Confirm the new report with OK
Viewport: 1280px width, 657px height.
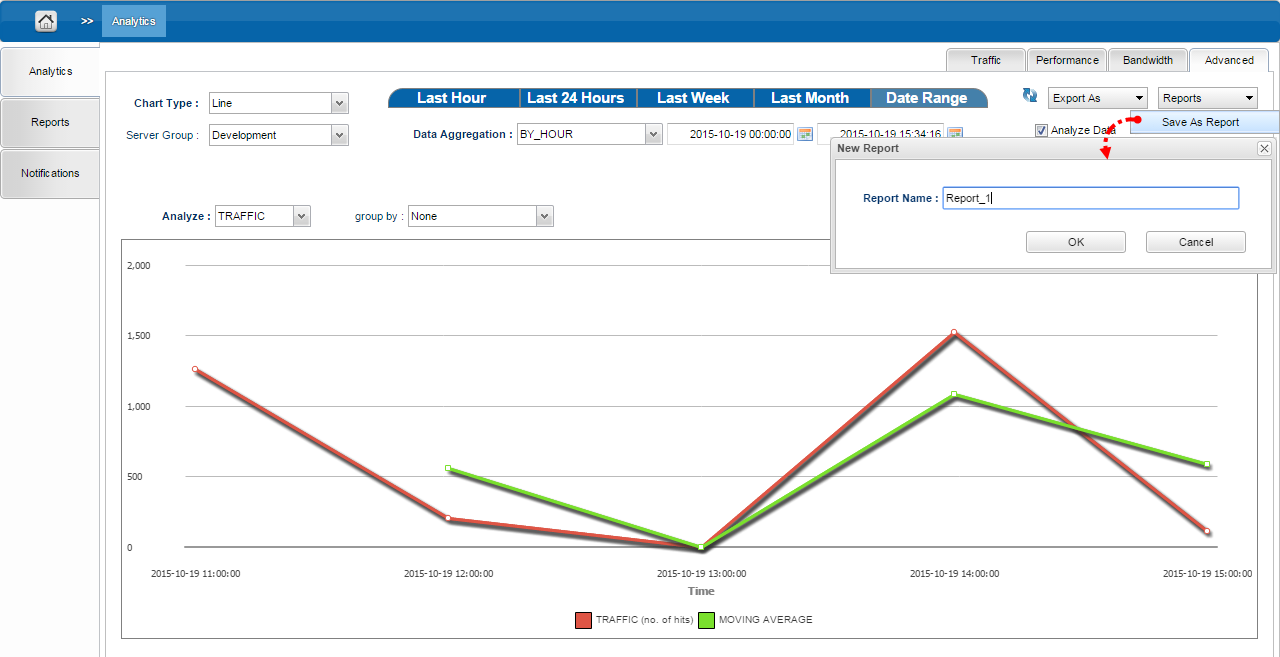point(1076,242)
